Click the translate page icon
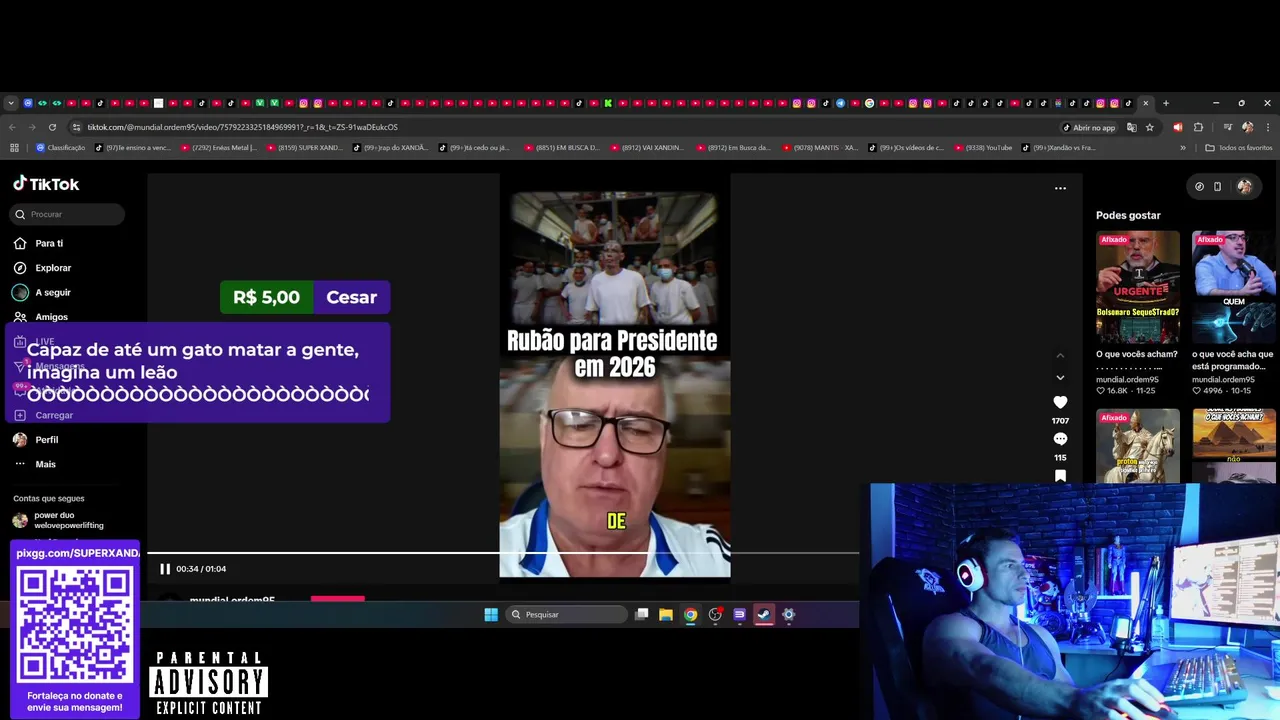Screen dimensions: 1280x720 pyautogui.click(x=1132, y=127)
